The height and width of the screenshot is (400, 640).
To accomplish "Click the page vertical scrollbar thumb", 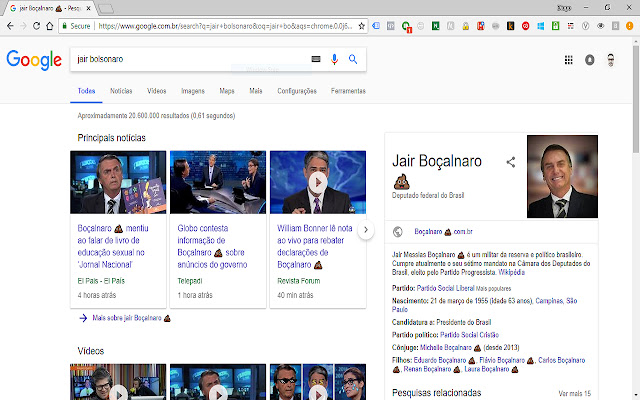I will pyautogui.click(x=636, y=98).
